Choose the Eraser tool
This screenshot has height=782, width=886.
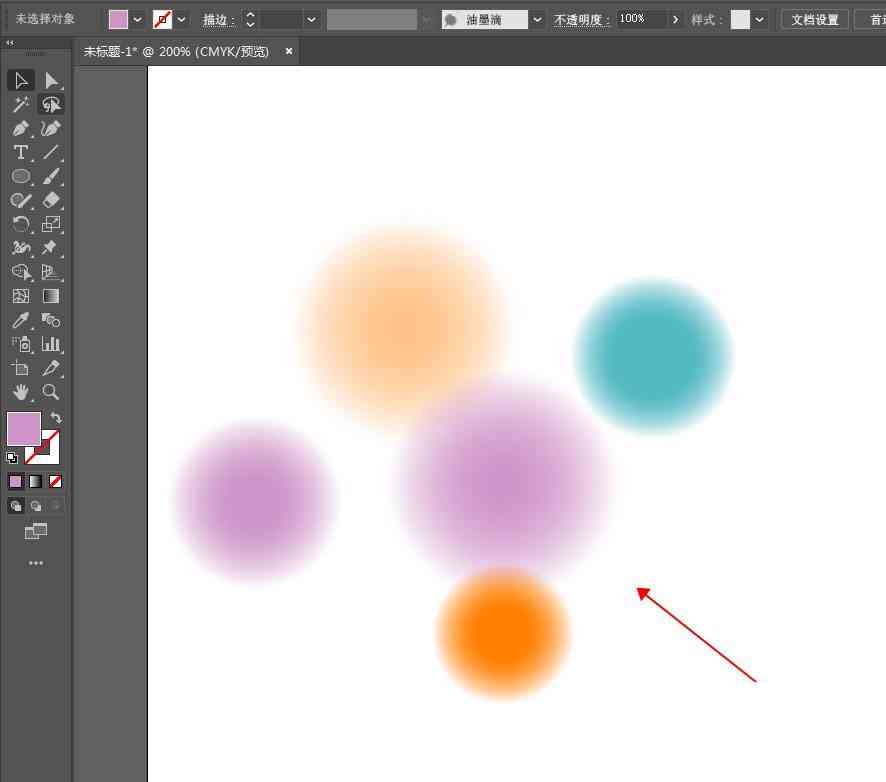click(51, 201)
